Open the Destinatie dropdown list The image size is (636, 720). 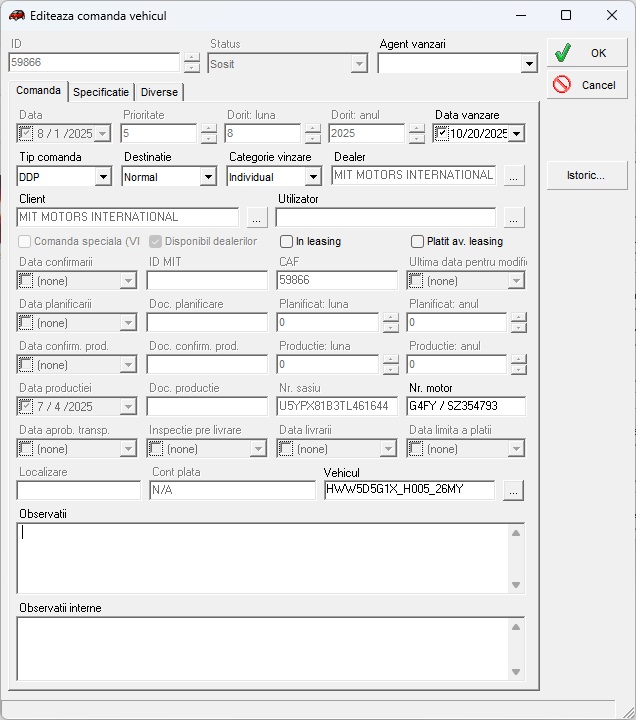(207, 177)
